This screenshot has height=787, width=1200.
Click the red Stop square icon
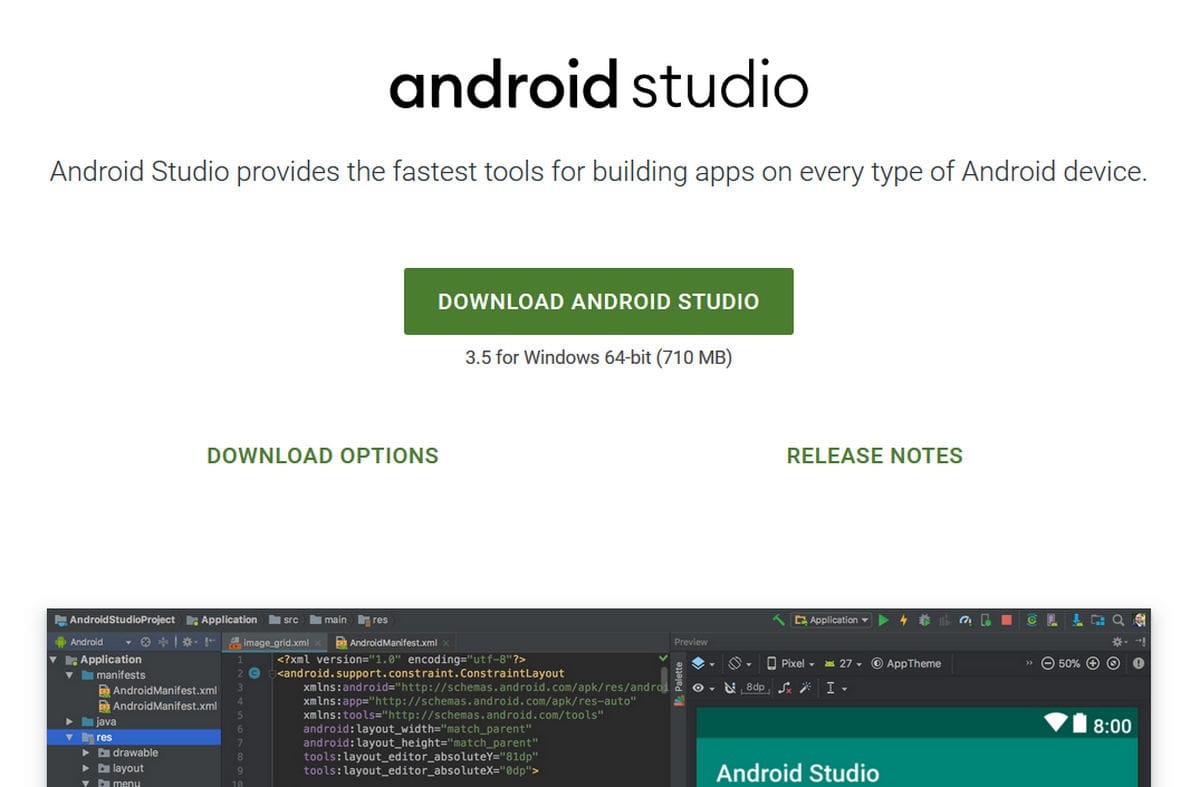(x=1006, y=620)
